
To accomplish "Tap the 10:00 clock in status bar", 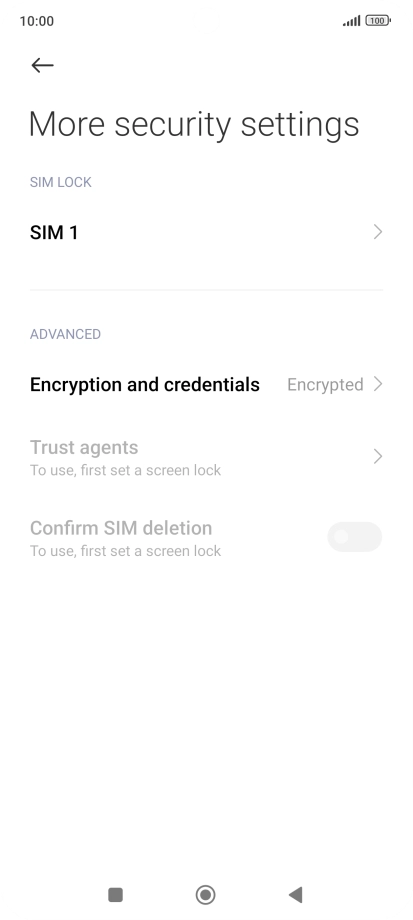I will (x=36, y=21).
